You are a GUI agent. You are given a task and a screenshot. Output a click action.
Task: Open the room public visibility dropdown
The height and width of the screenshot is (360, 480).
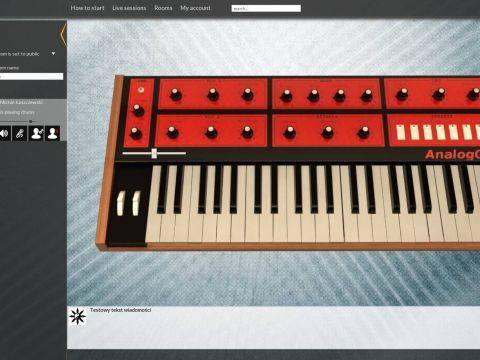pos(53,54)
